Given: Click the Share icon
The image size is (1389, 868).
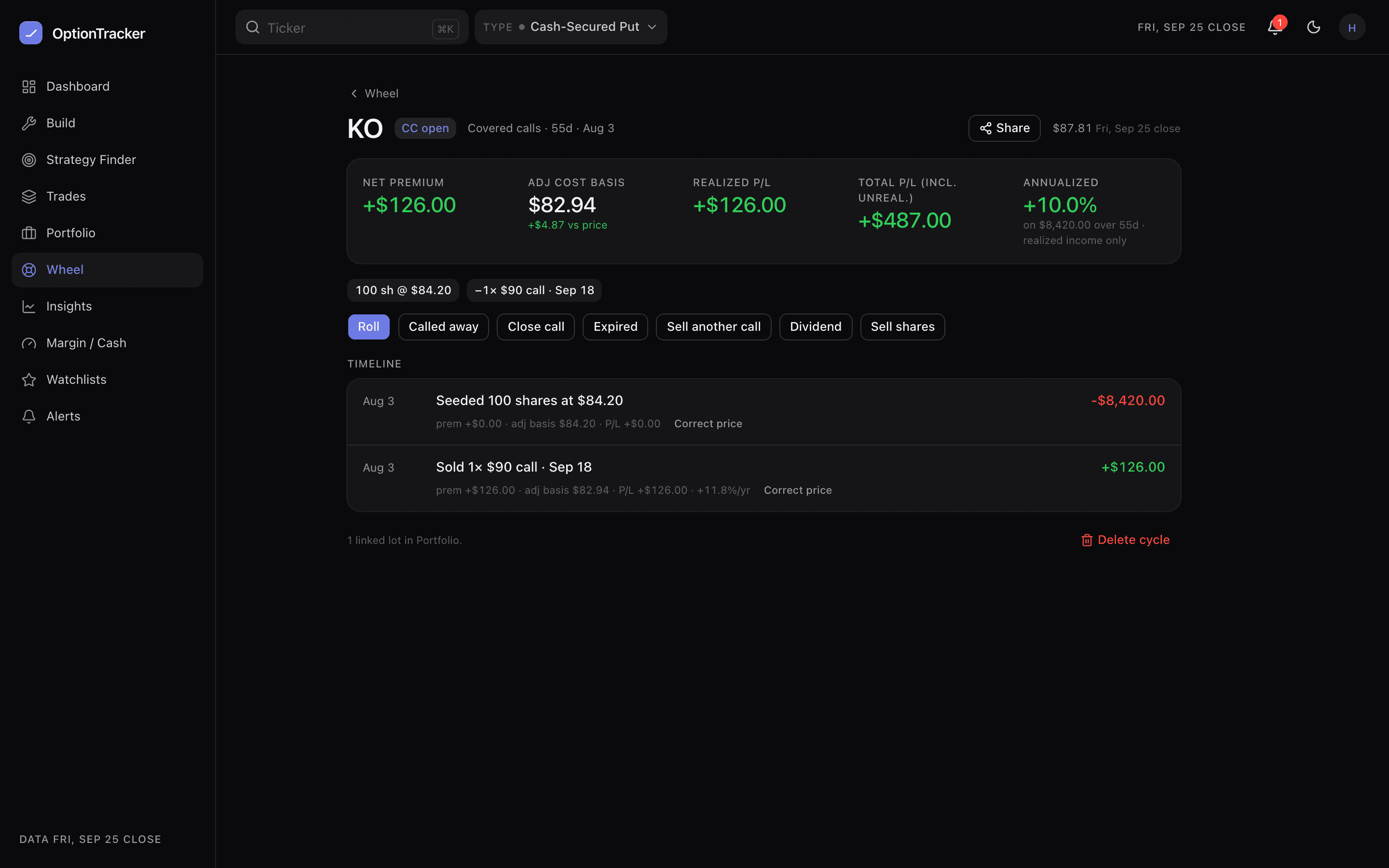Looking at the screenshot, I should pyautogui.click(x=985, y=129).
